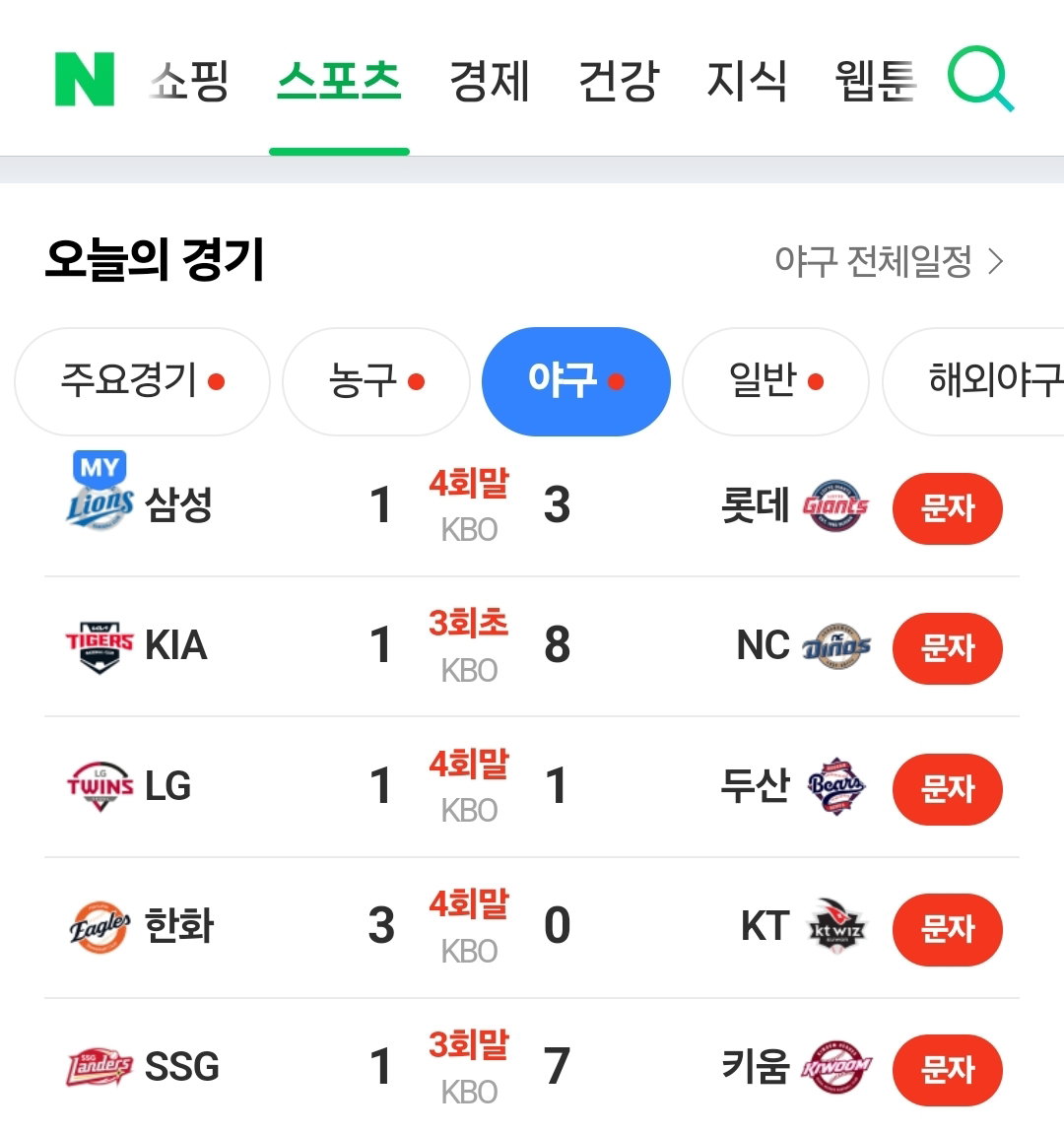The image size is (1064, 1133).
Task: Switch to the 농구 filter chip
Action: tap(375, 381)
